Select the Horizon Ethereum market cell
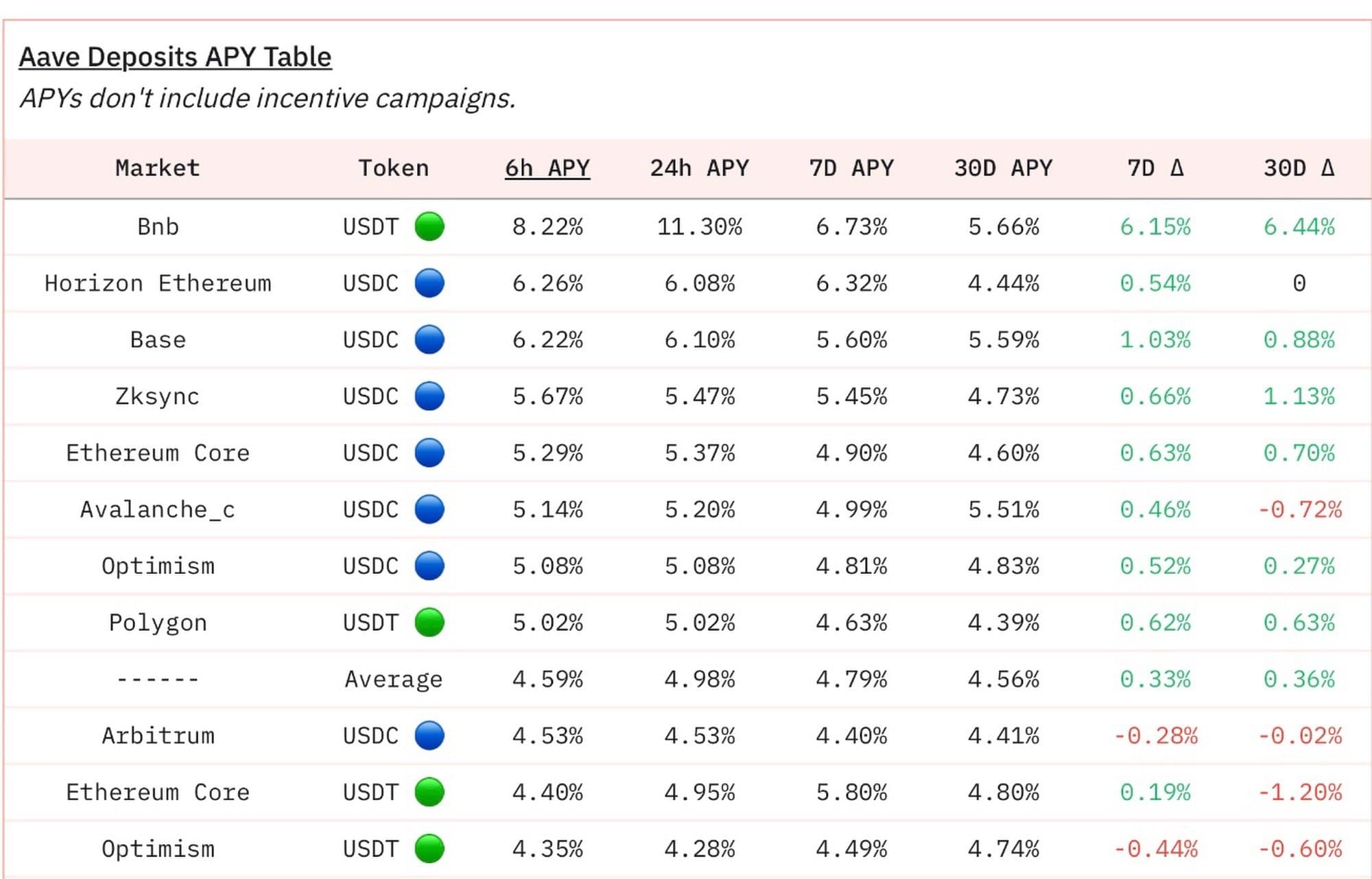This screenshot has height=879, width=1372. [x=158, y=283]
